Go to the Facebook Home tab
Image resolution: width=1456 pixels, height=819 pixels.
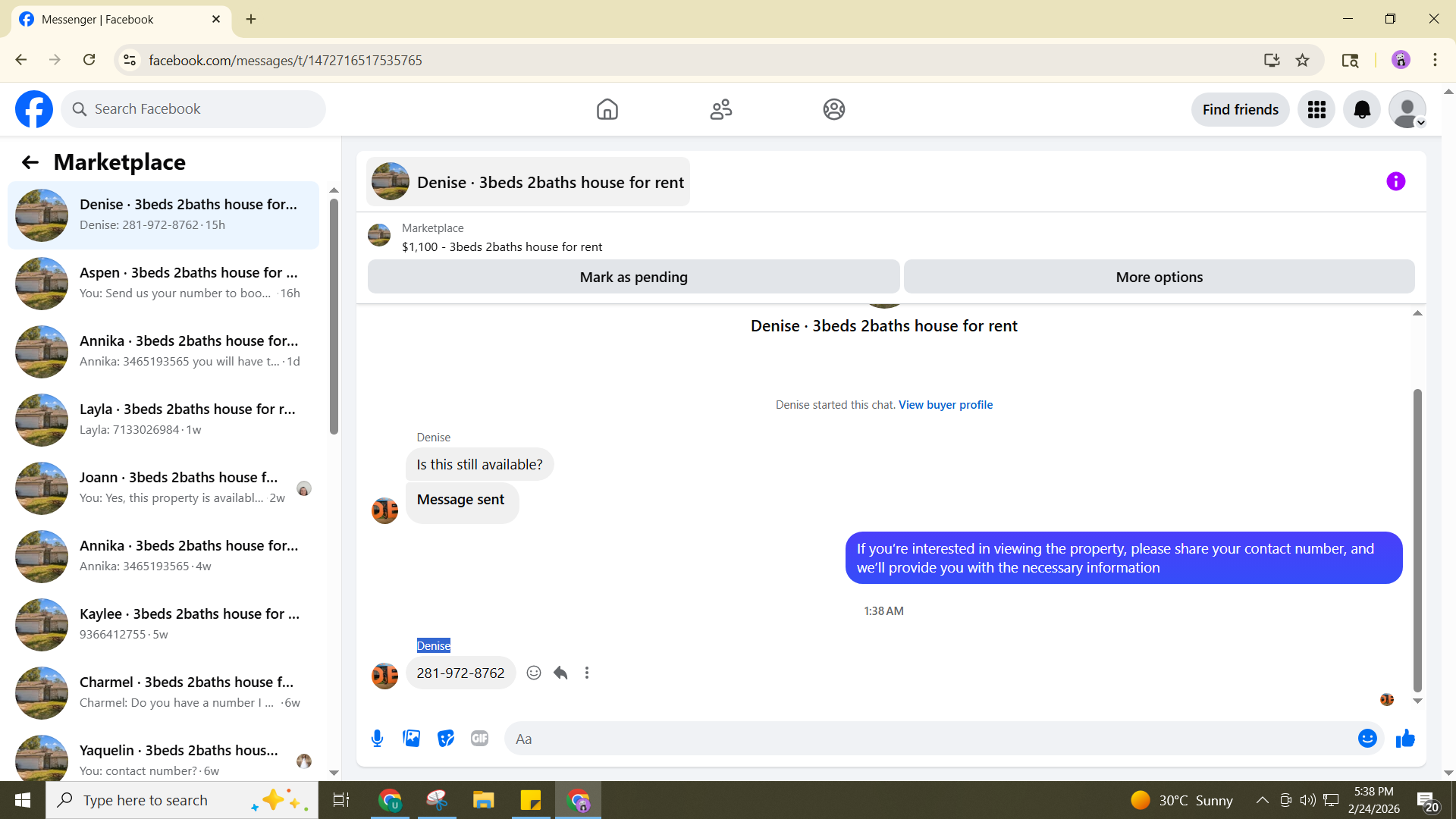click(x=607, y=110)
